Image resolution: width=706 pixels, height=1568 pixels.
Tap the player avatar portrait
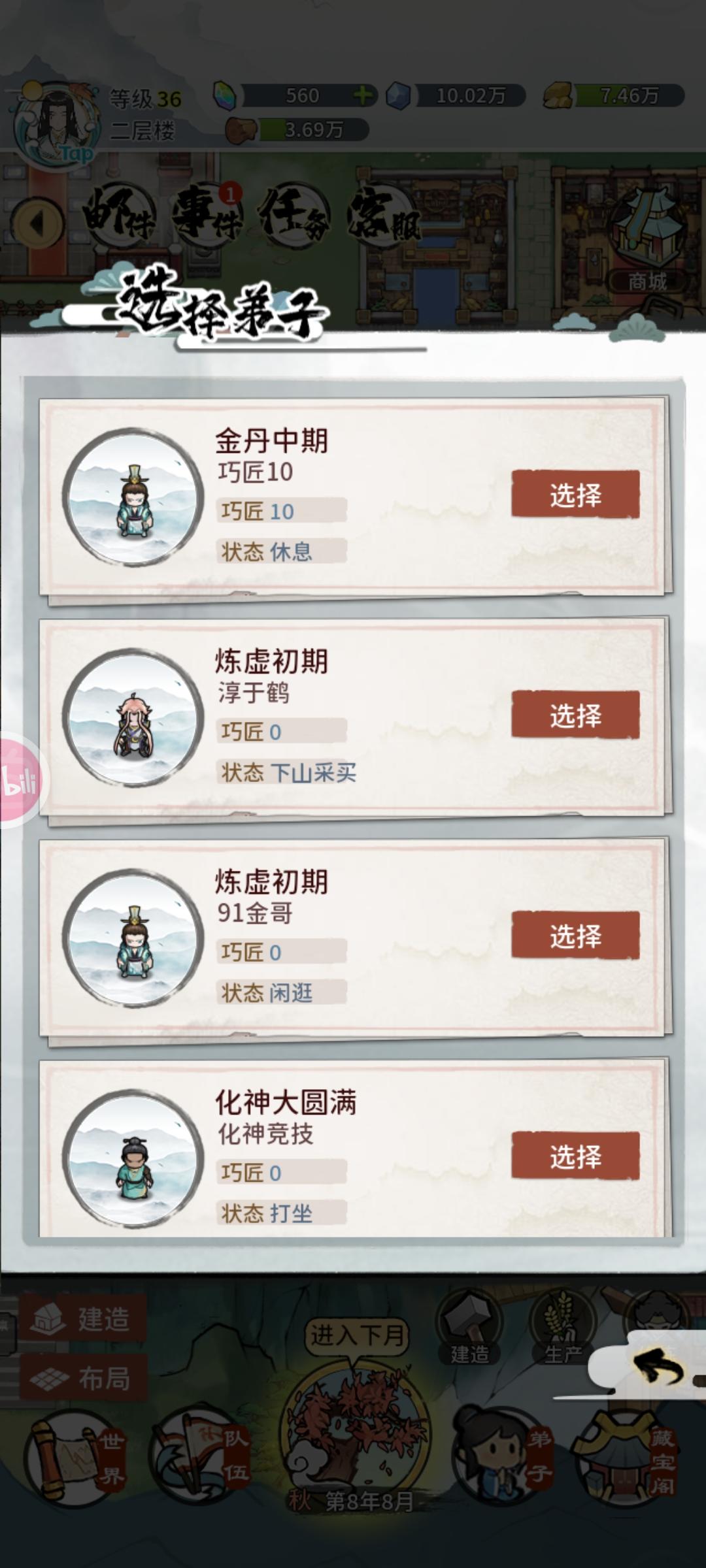[x=58, y=124]
